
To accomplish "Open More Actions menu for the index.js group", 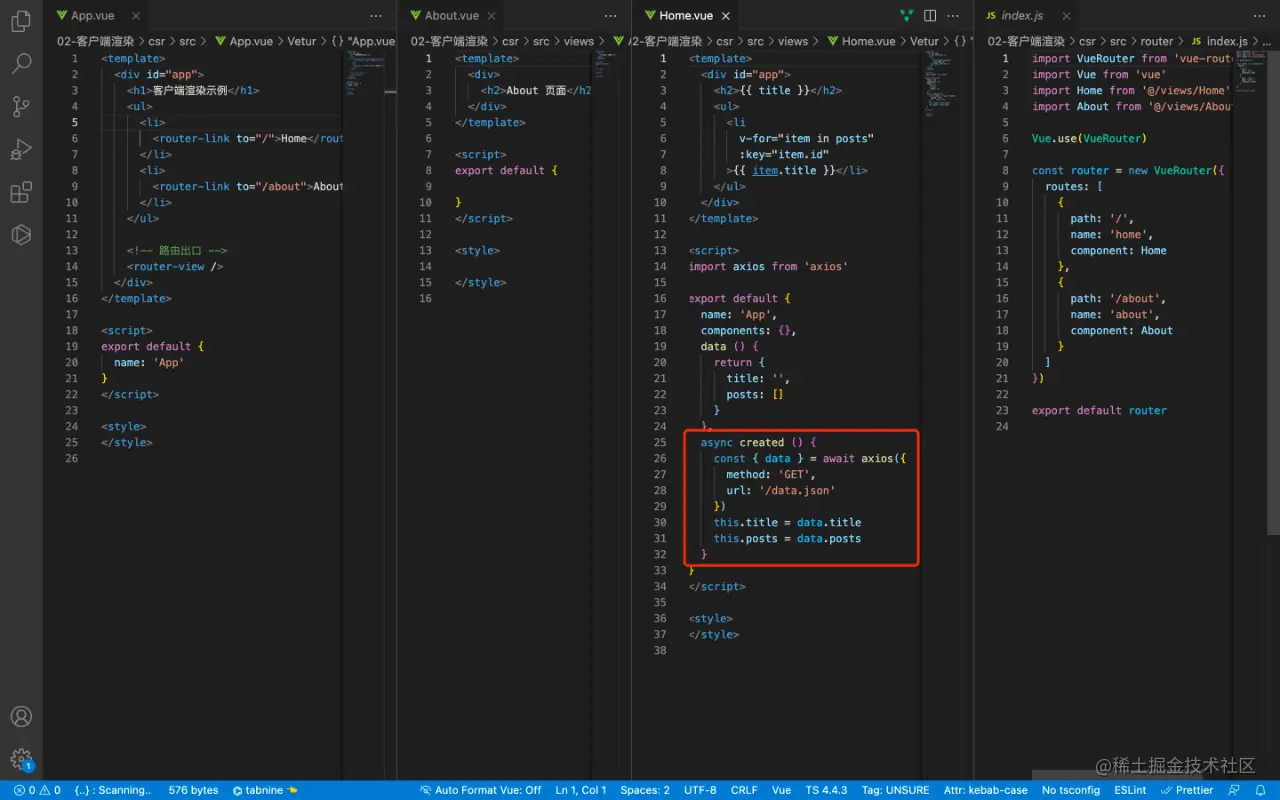I will tap(1258, 16).
